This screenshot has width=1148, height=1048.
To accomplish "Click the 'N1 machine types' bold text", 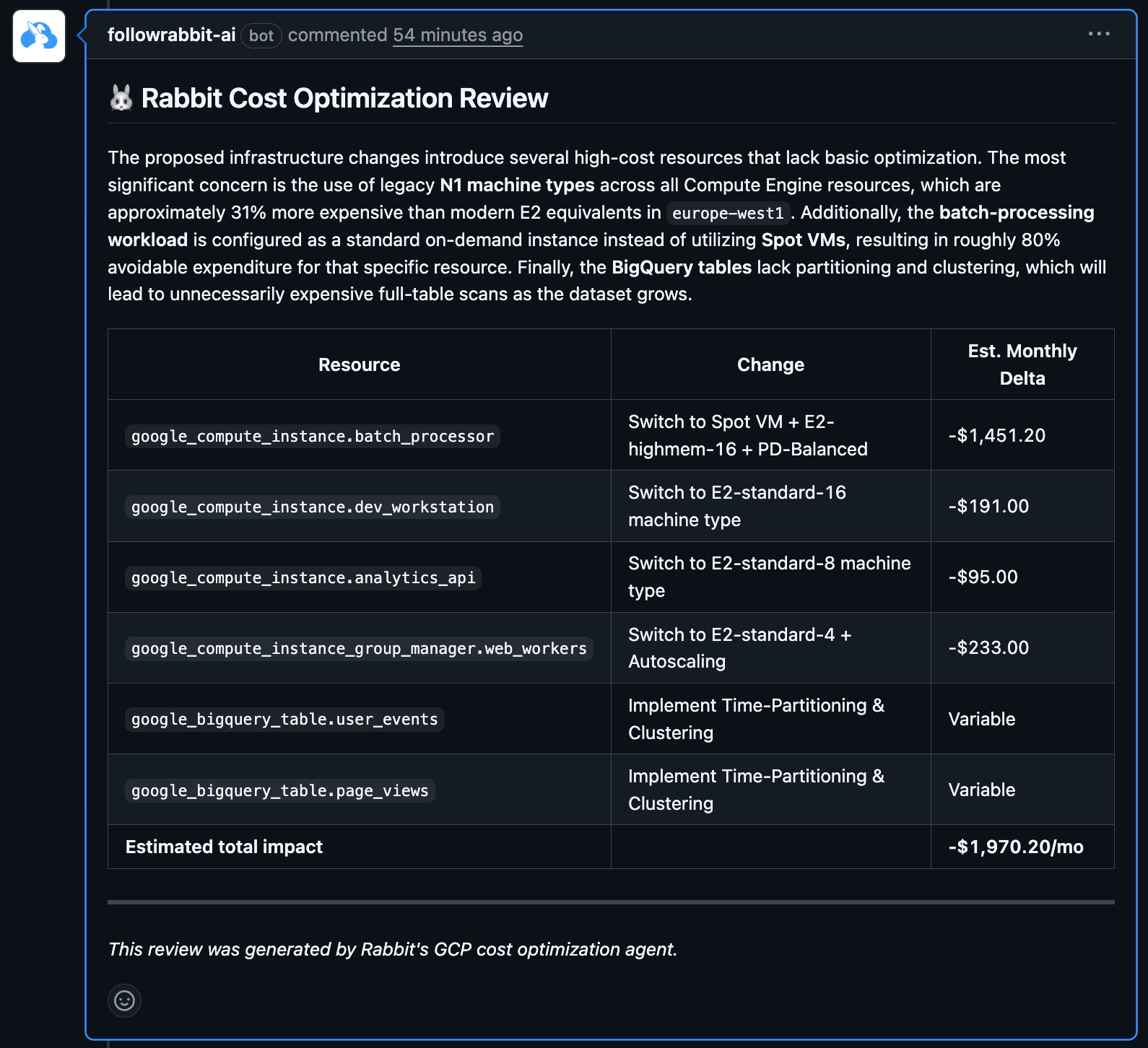I will pos(517,185).
